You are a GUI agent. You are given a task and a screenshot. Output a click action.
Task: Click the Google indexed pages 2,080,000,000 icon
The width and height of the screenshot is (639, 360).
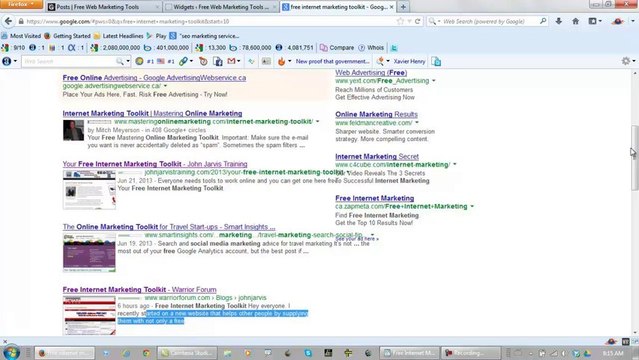(94, 48)
